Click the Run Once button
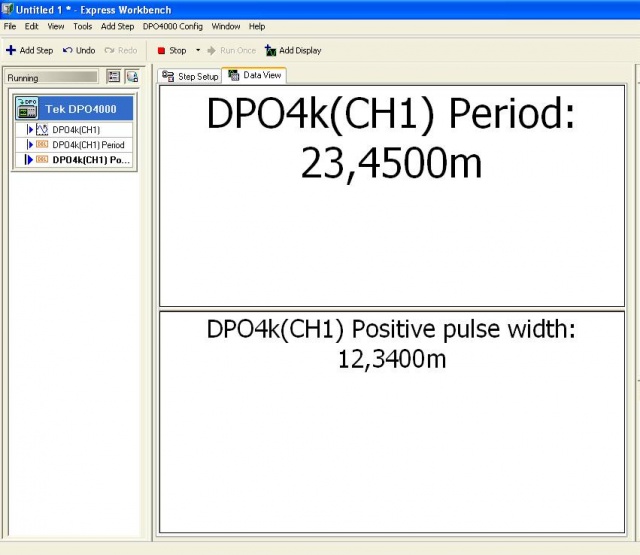The height and width of the screenshot is (555, 640). (x=231, y=51)
